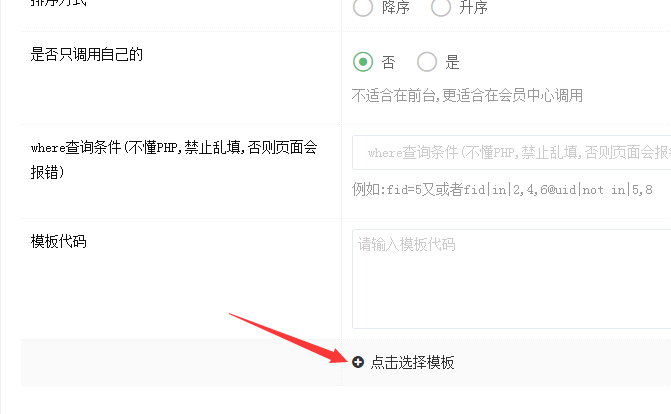Click the red arrow annotation tip

tap(345, 360)
